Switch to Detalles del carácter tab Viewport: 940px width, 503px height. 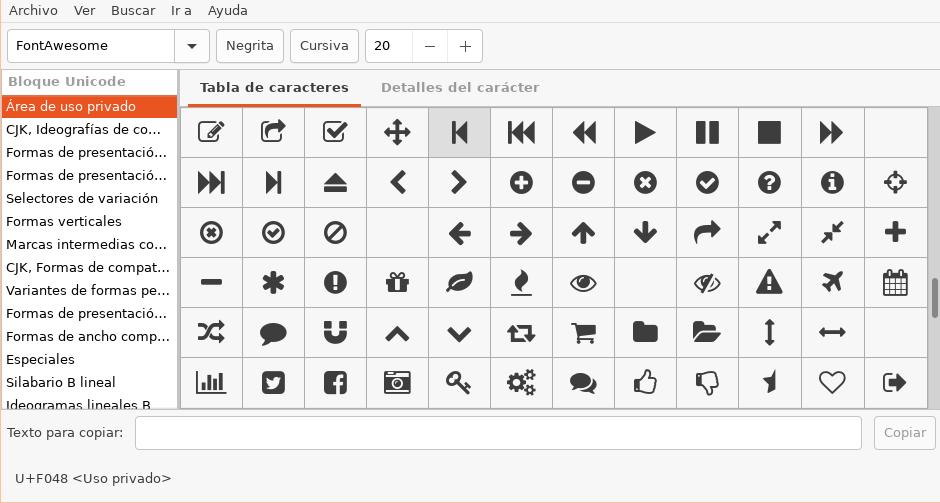(x=460, y=88)
